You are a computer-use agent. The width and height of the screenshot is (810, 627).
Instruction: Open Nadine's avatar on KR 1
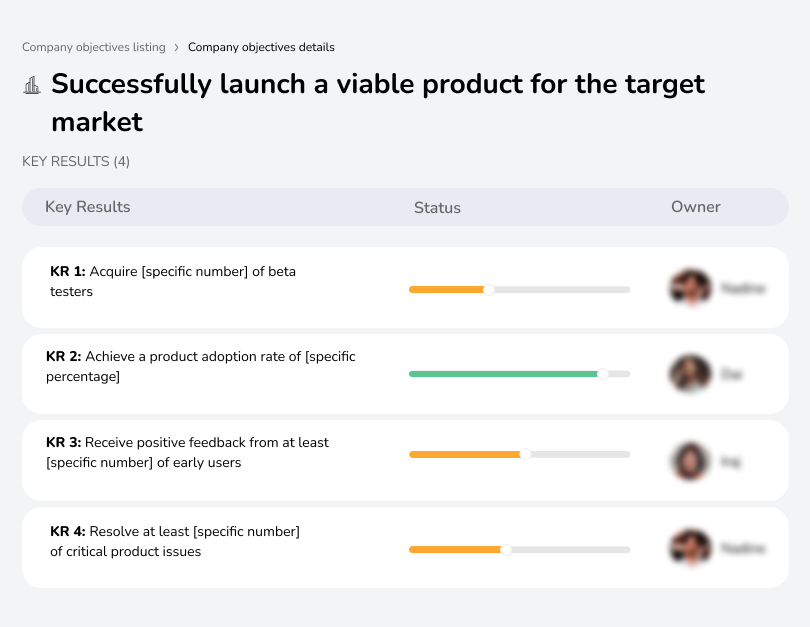690,287
